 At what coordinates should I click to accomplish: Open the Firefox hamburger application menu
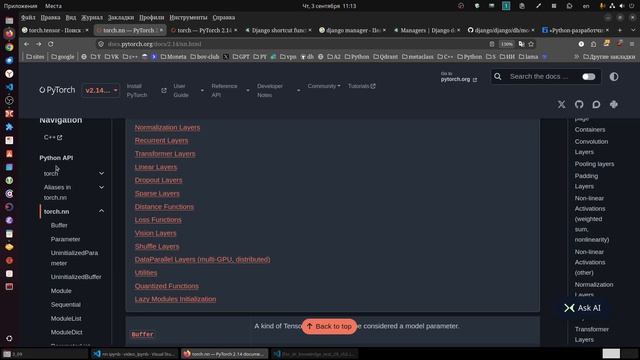click(632, 44)
